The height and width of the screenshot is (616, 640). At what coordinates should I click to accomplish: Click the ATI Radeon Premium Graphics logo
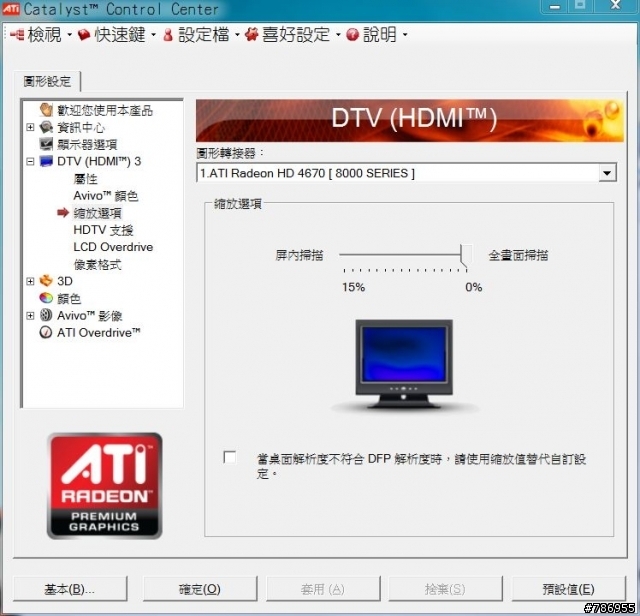pyautogui.click(x=104, y=486)
